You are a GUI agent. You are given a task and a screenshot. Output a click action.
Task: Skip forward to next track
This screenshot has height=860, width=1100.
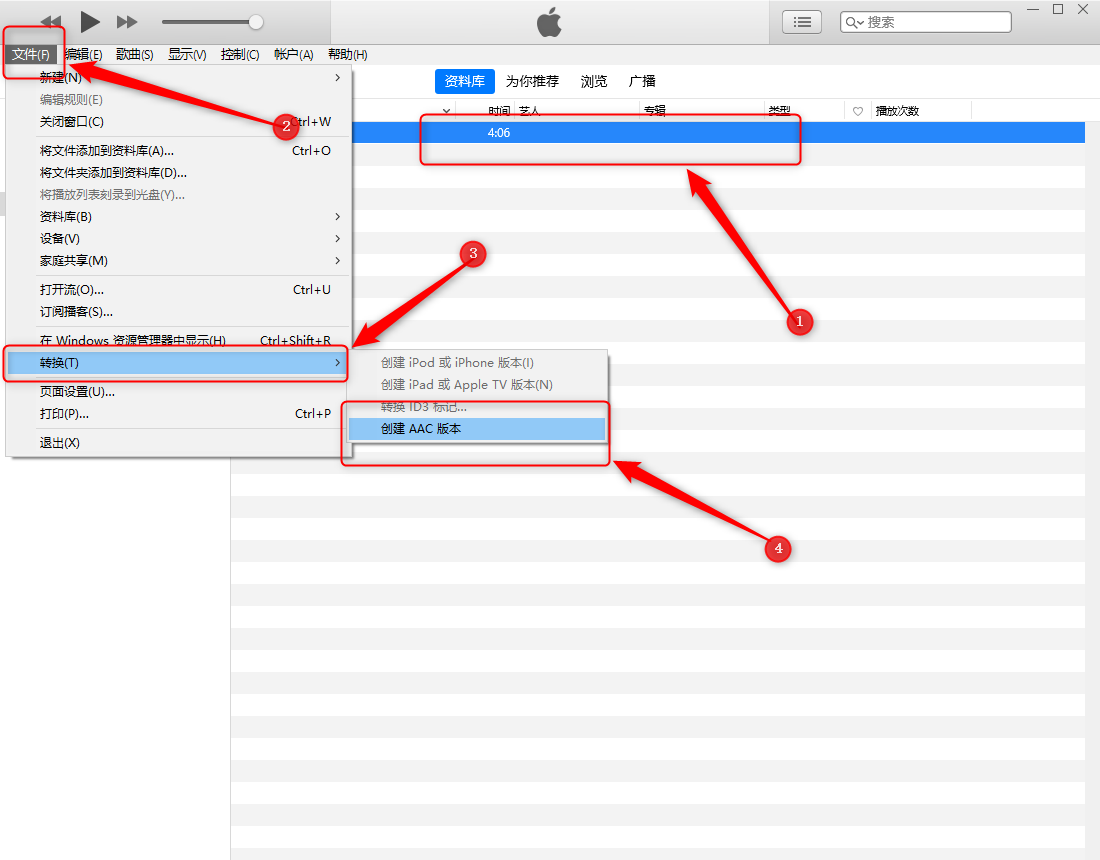coord(127,22)
